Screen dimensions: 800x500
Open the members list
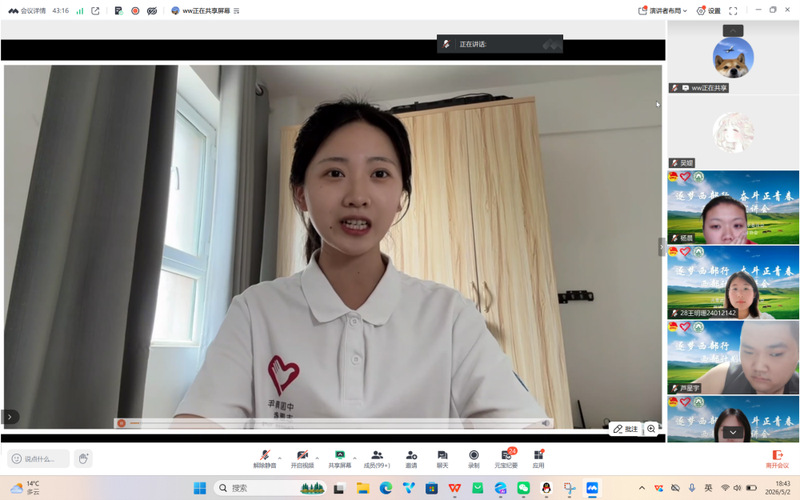tap(377, 458)
